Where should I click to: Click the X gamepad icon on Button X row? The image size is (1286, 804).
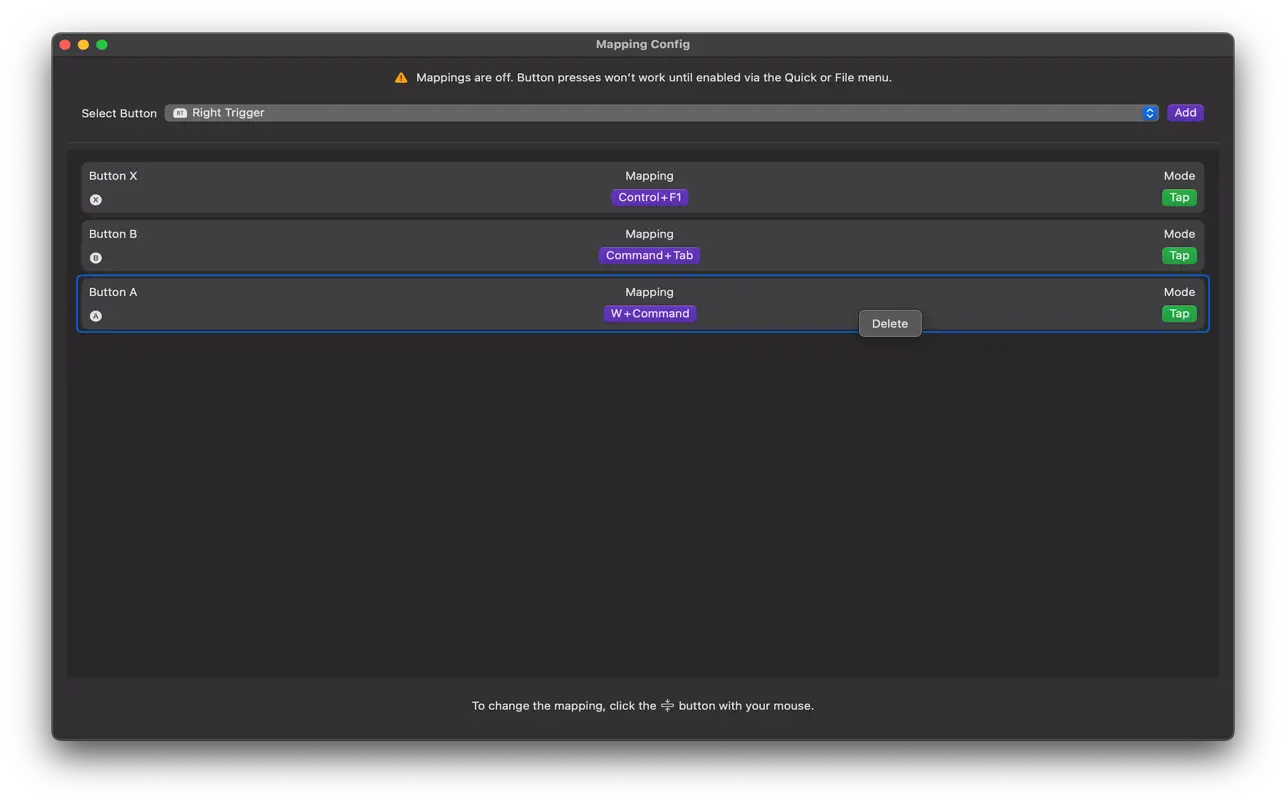95,199
